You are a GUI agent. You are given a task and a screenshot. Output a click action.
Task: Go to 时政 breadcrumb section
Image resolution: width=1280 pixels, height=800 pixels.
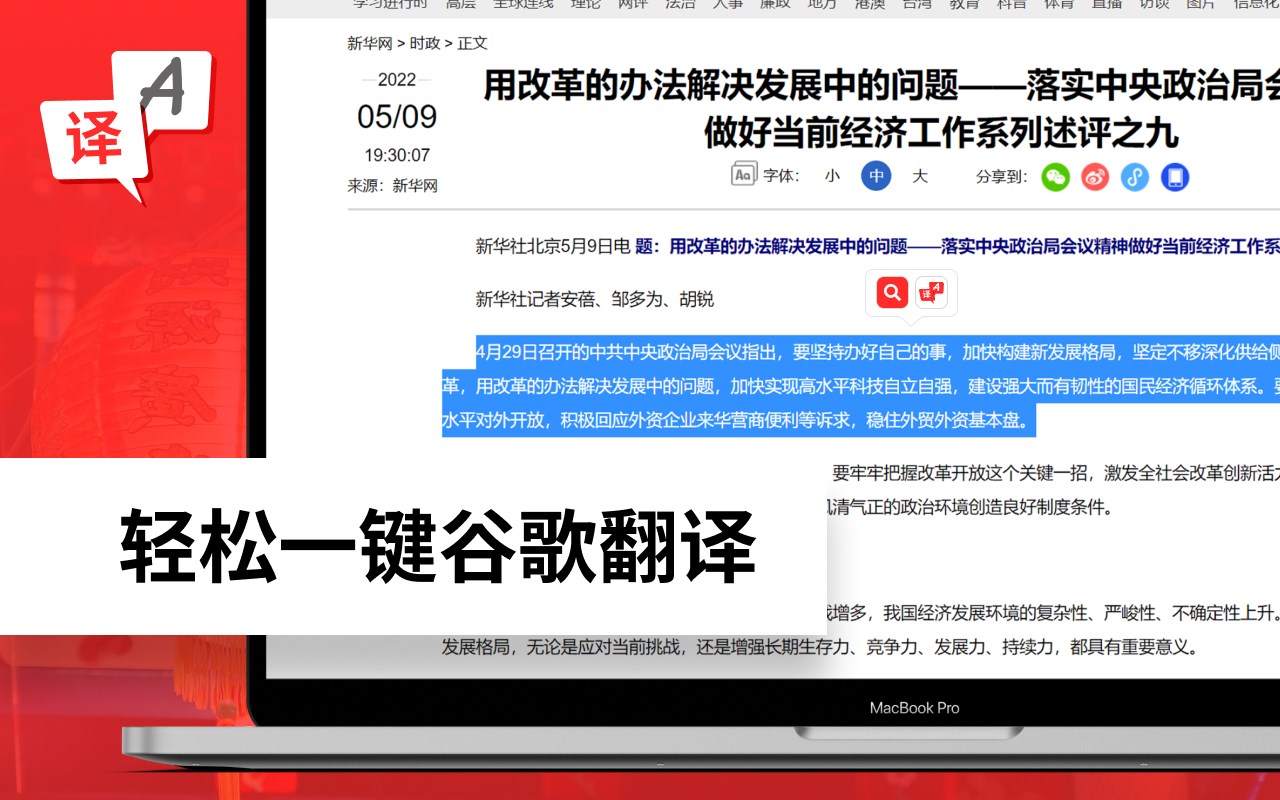click(x=425, y=43)
